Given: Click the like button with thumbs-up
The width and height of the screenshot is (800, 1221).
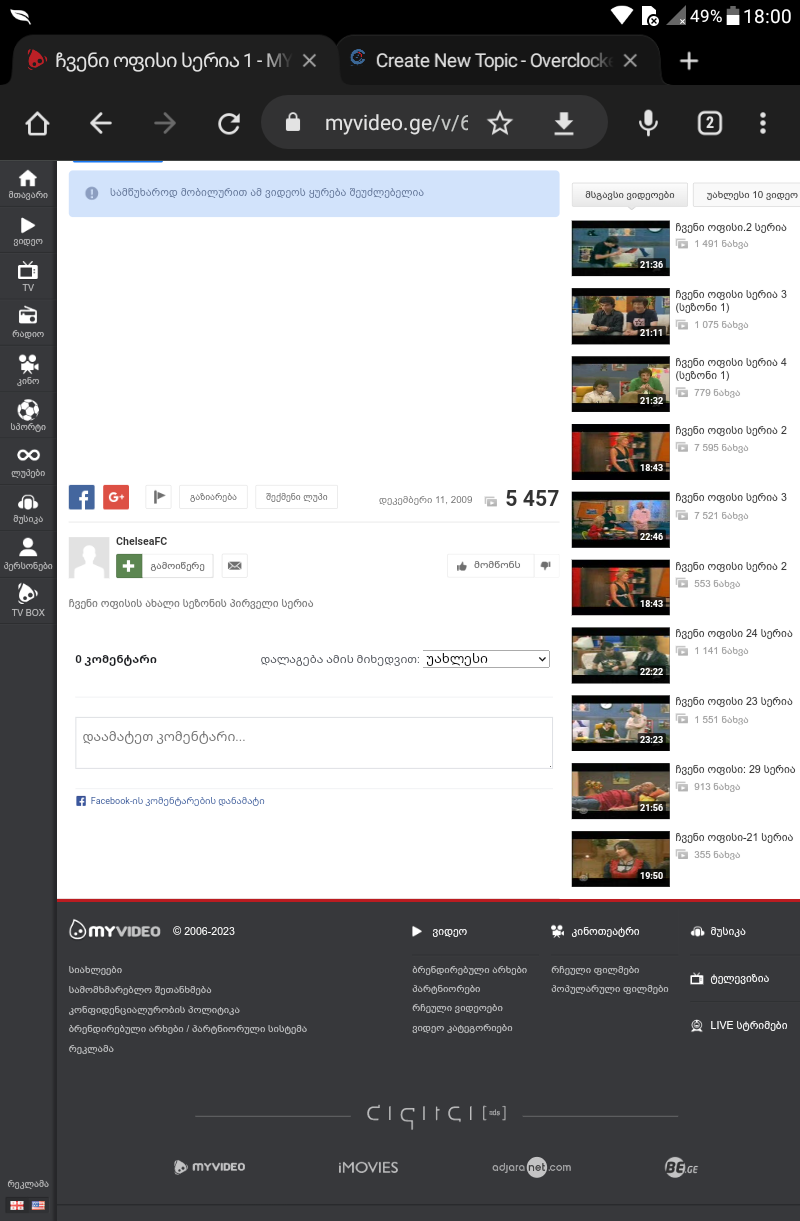Looking at the screenshot, I should coord(489,566).
